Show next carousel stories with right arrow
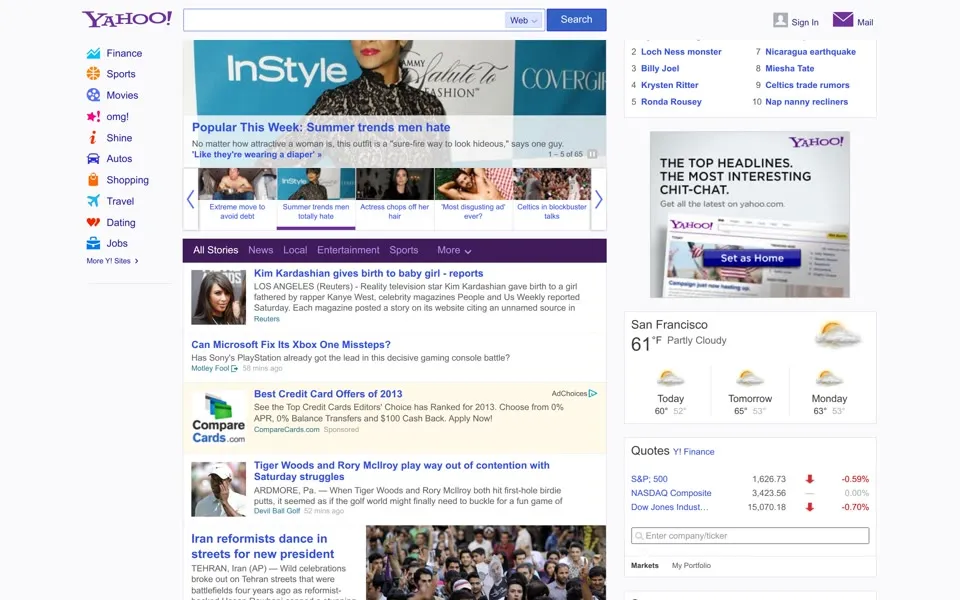 598,199
